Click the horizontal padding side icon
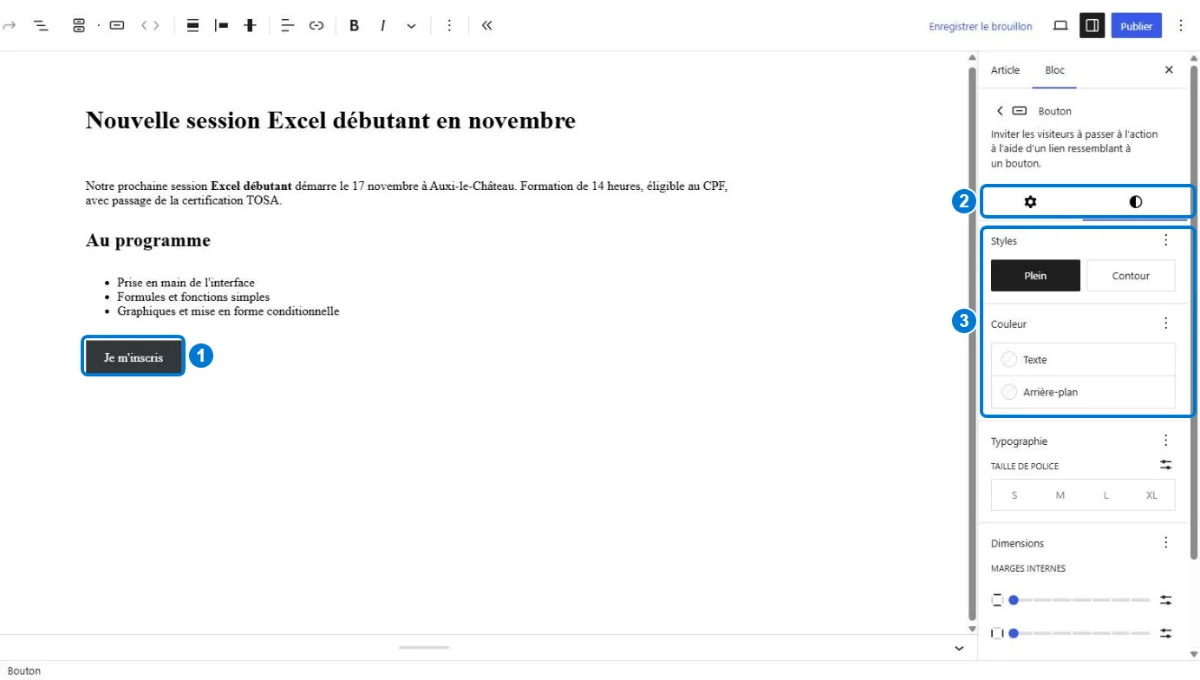 [996, 633]
